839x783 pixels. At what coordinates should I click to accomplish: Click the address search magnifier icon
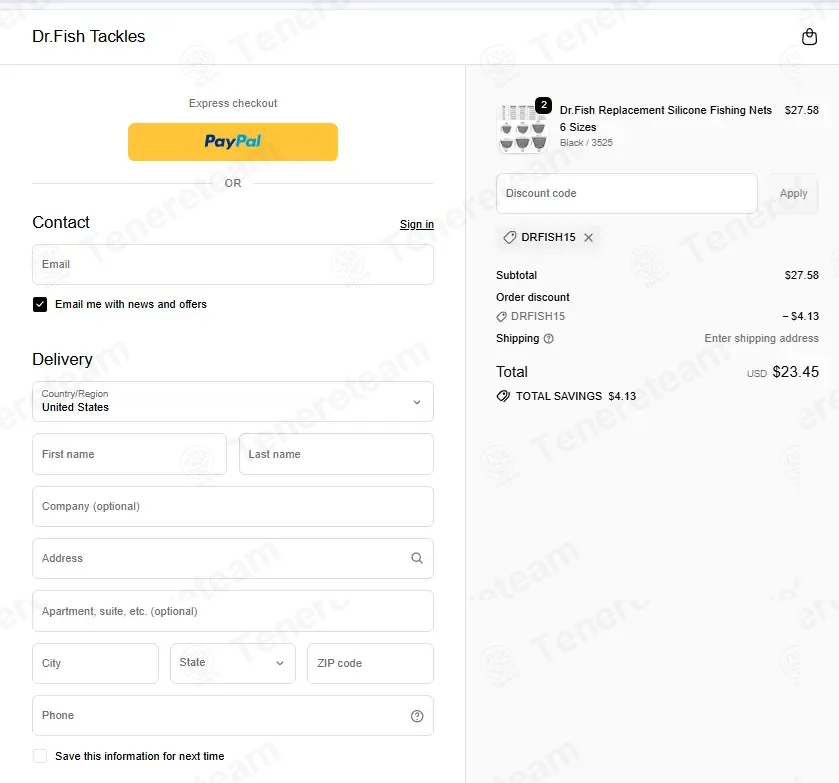click(x=417, y=558)
